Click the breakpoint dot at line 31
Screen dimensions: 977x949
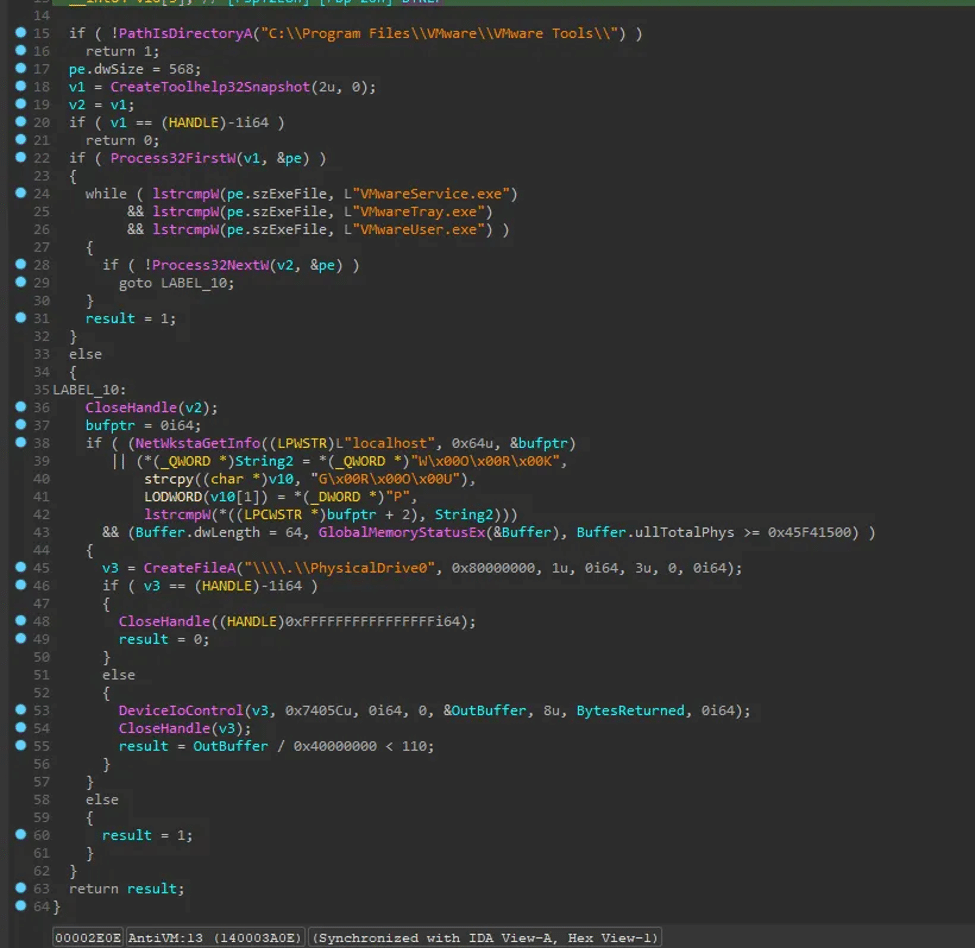(x=21, y=317)
